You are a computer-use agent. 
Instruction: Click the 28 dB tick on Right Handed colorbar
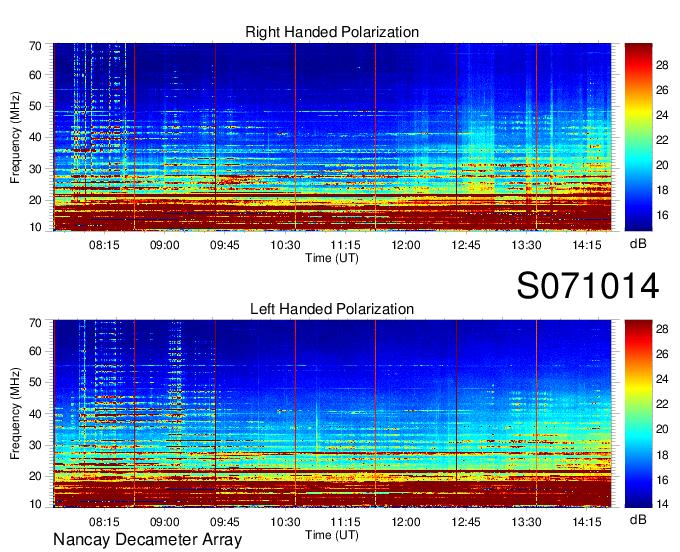(x=662, y=65)
